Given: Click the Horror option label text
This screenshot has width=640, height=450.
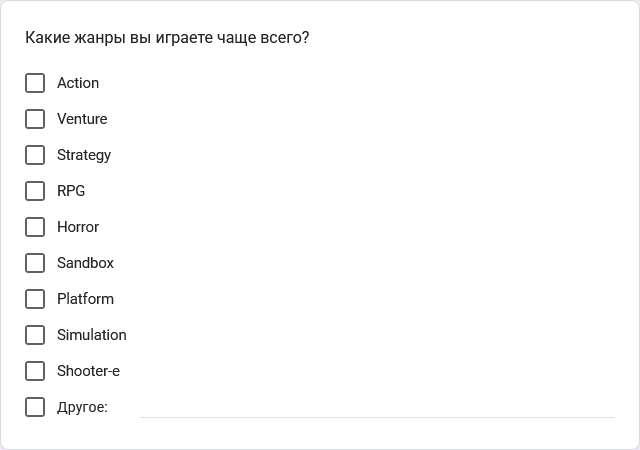Looking at the screenshot, I should pos(78,227).
